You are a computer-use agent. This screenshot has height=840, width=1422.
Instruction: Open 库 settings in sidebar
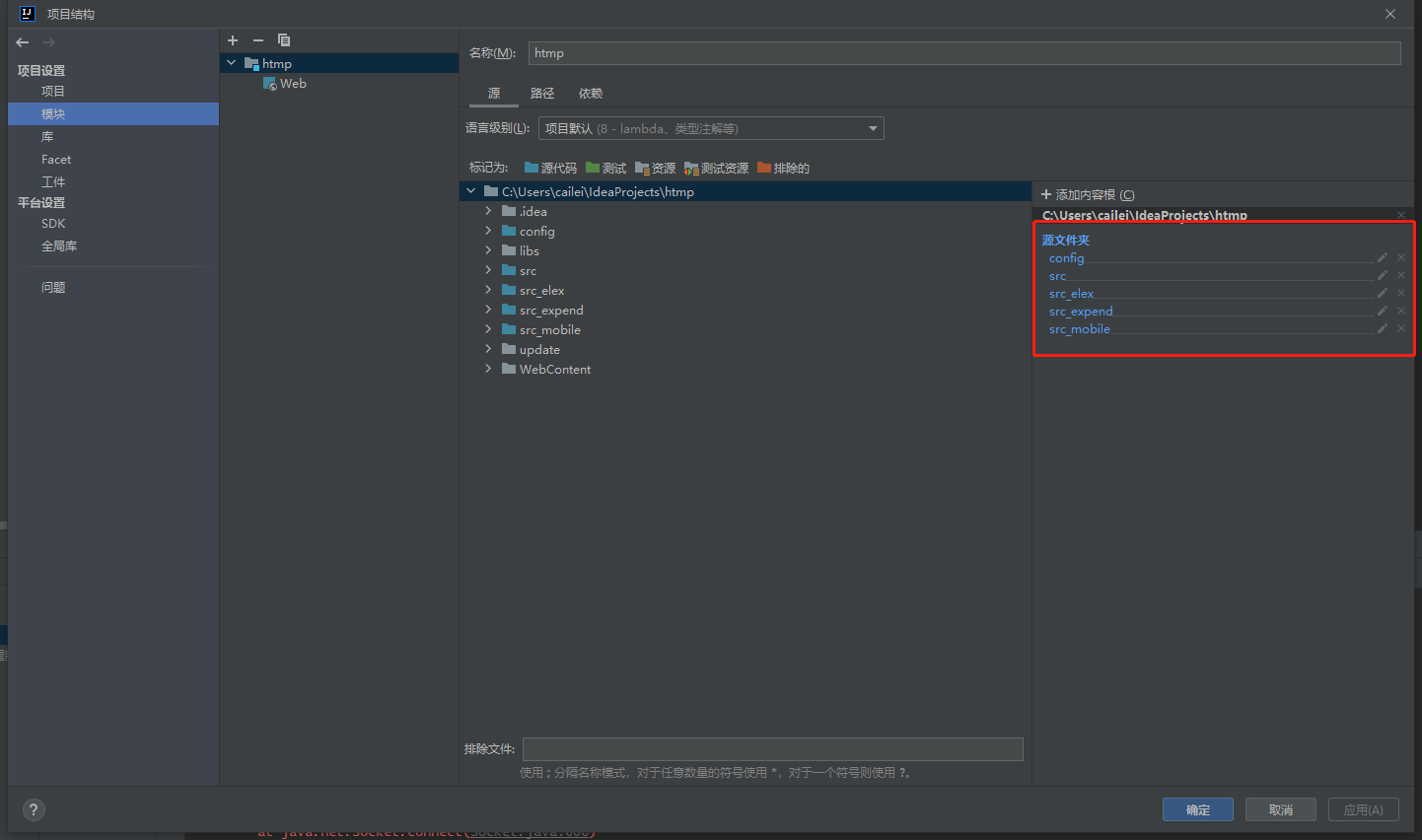tap(47, 137)
